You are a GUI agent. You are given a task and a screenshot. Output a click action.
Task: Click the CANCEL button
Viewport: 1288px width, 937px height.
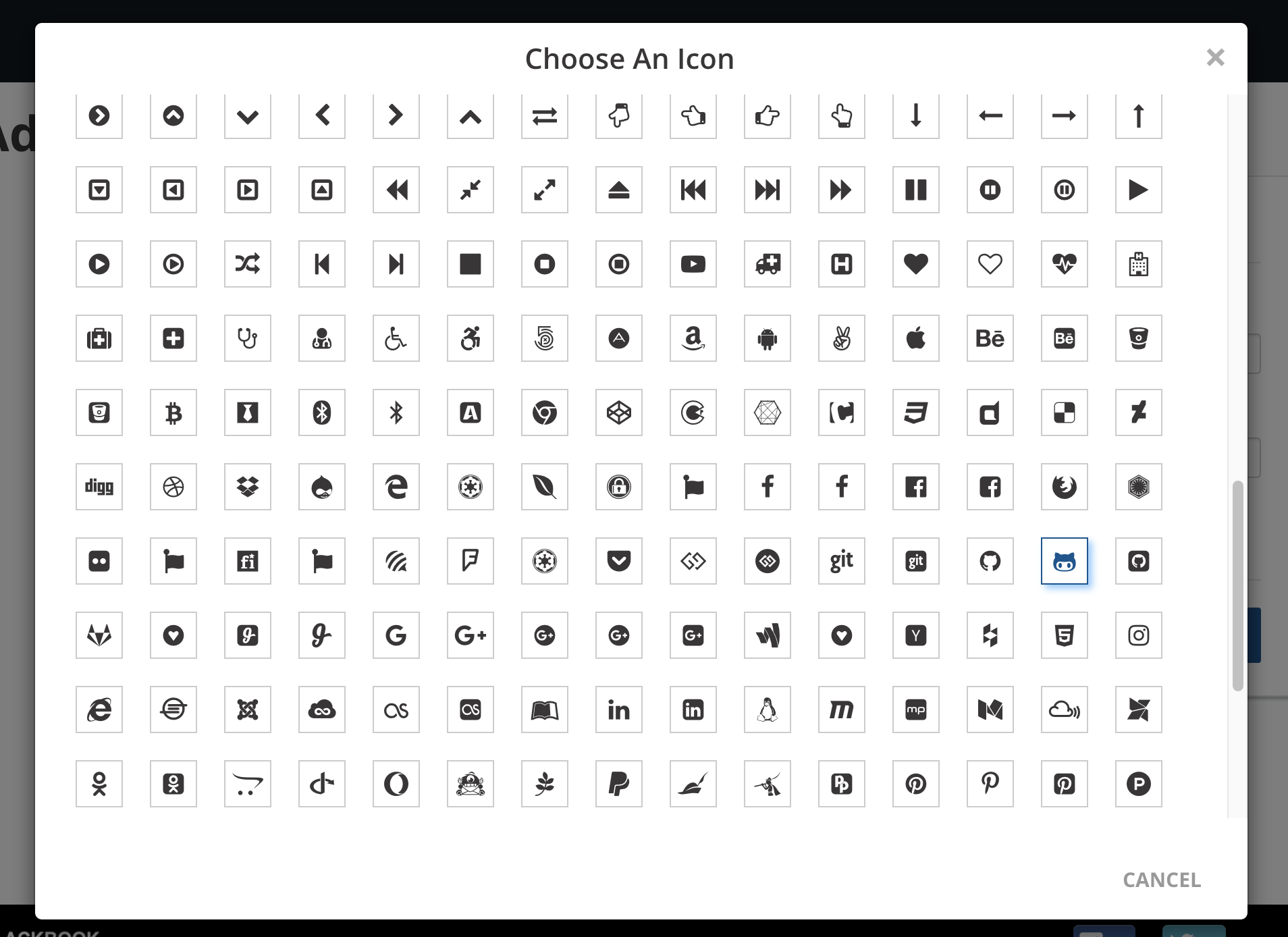click(1162, 880)
